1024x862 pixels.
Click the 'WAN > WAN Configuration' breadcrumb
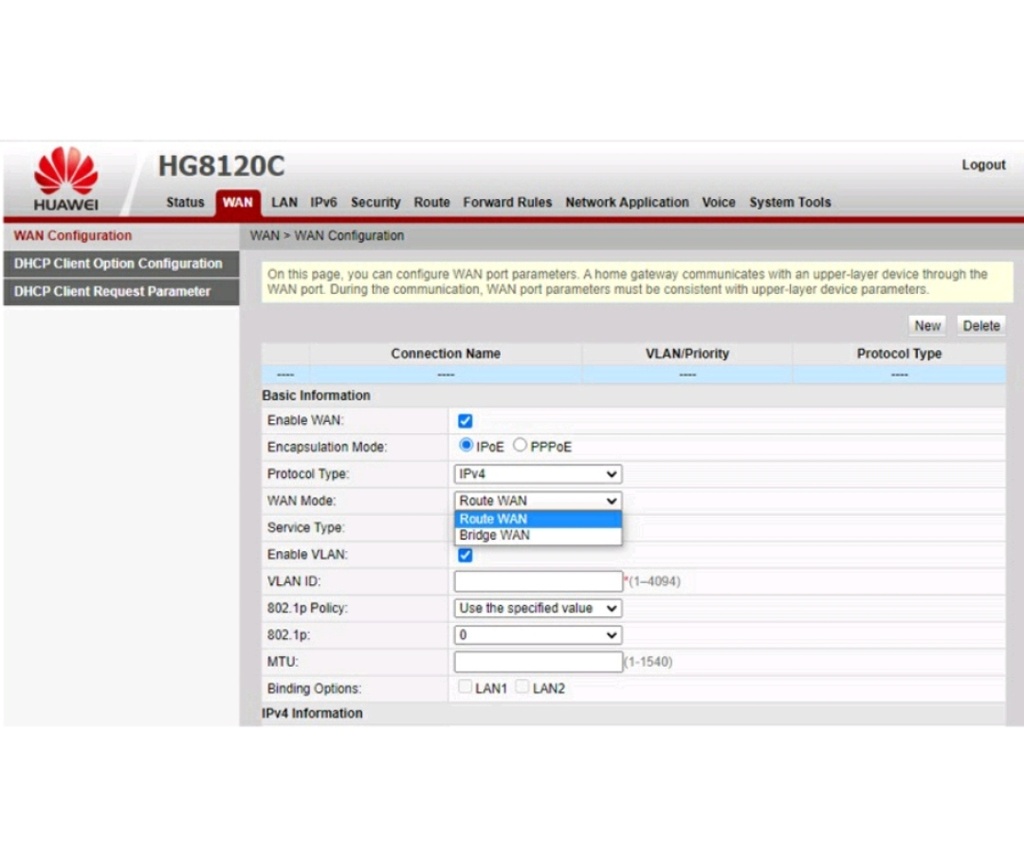tap(327, 236)
